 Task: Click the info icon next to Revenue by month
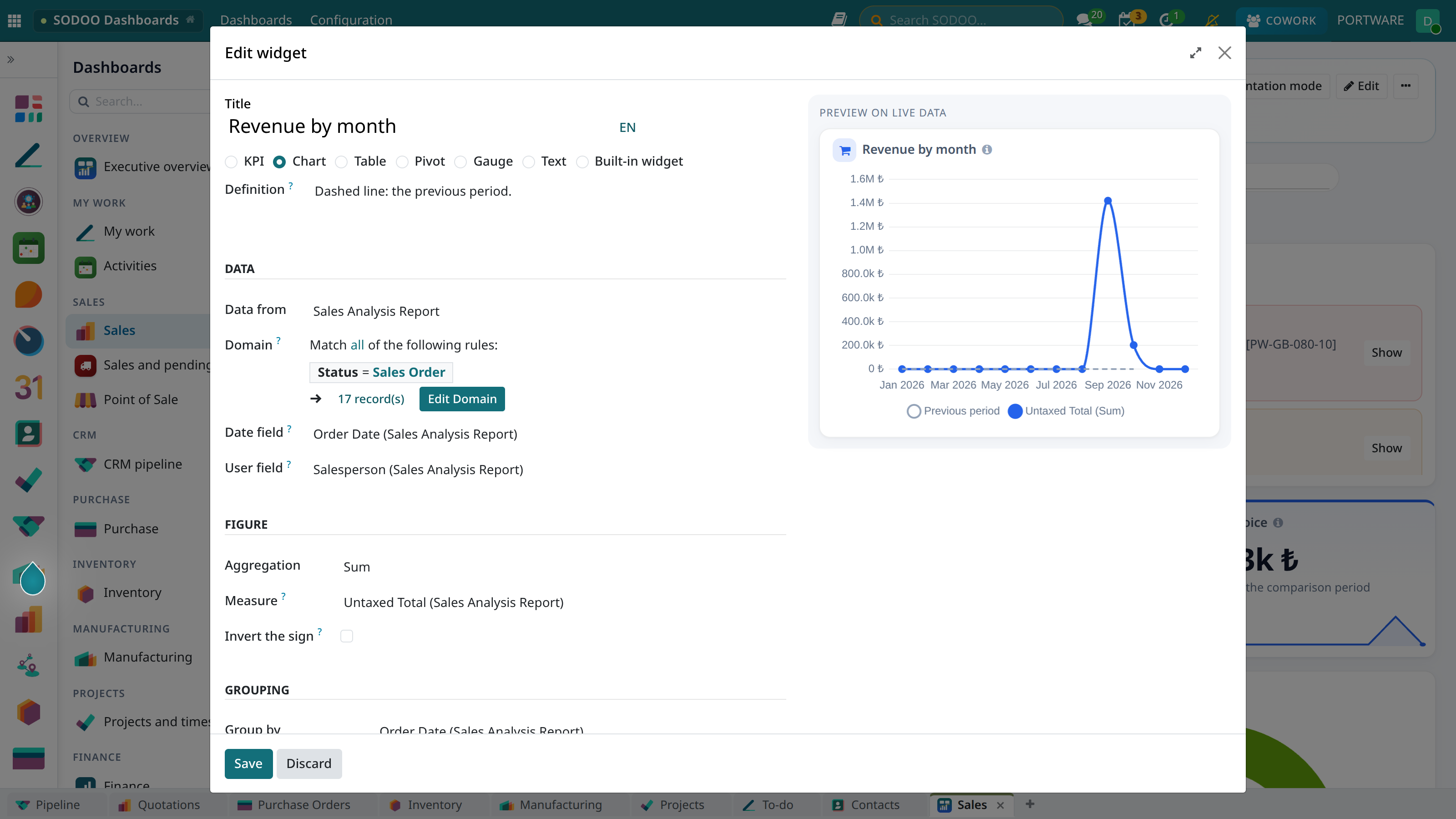[987, 149]
